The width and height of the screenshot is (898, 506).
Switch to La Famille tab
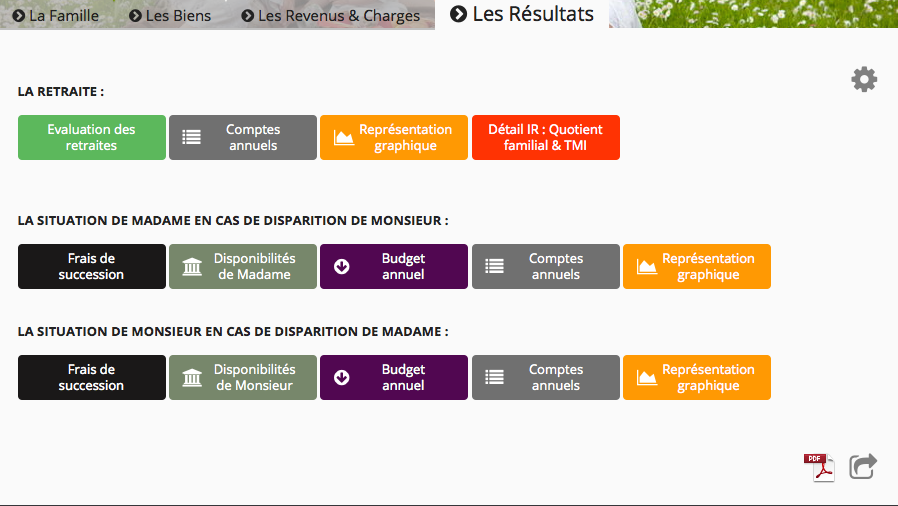coord(56,15)
